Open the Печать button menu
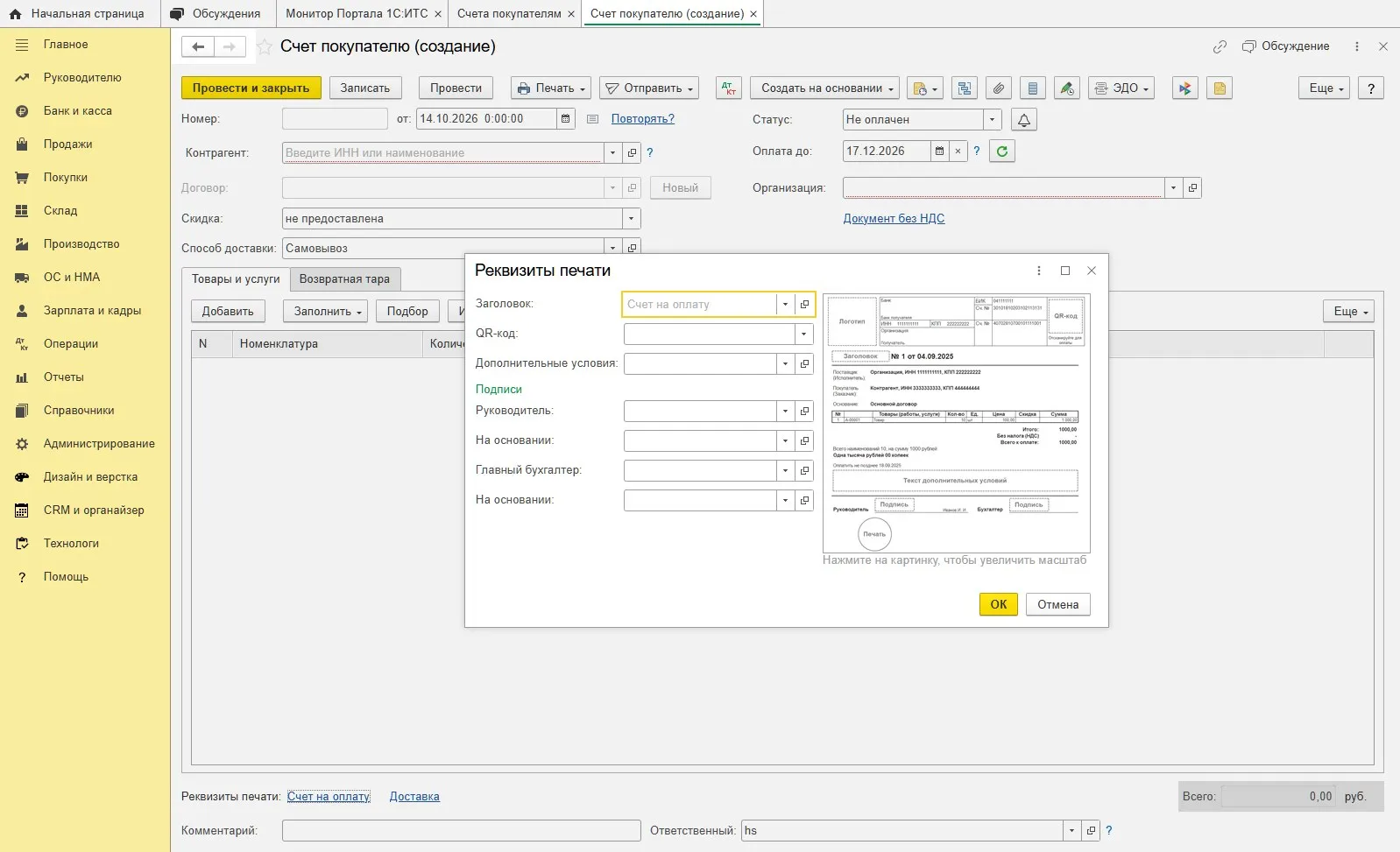1400x852 pixels. pos(551,88)
